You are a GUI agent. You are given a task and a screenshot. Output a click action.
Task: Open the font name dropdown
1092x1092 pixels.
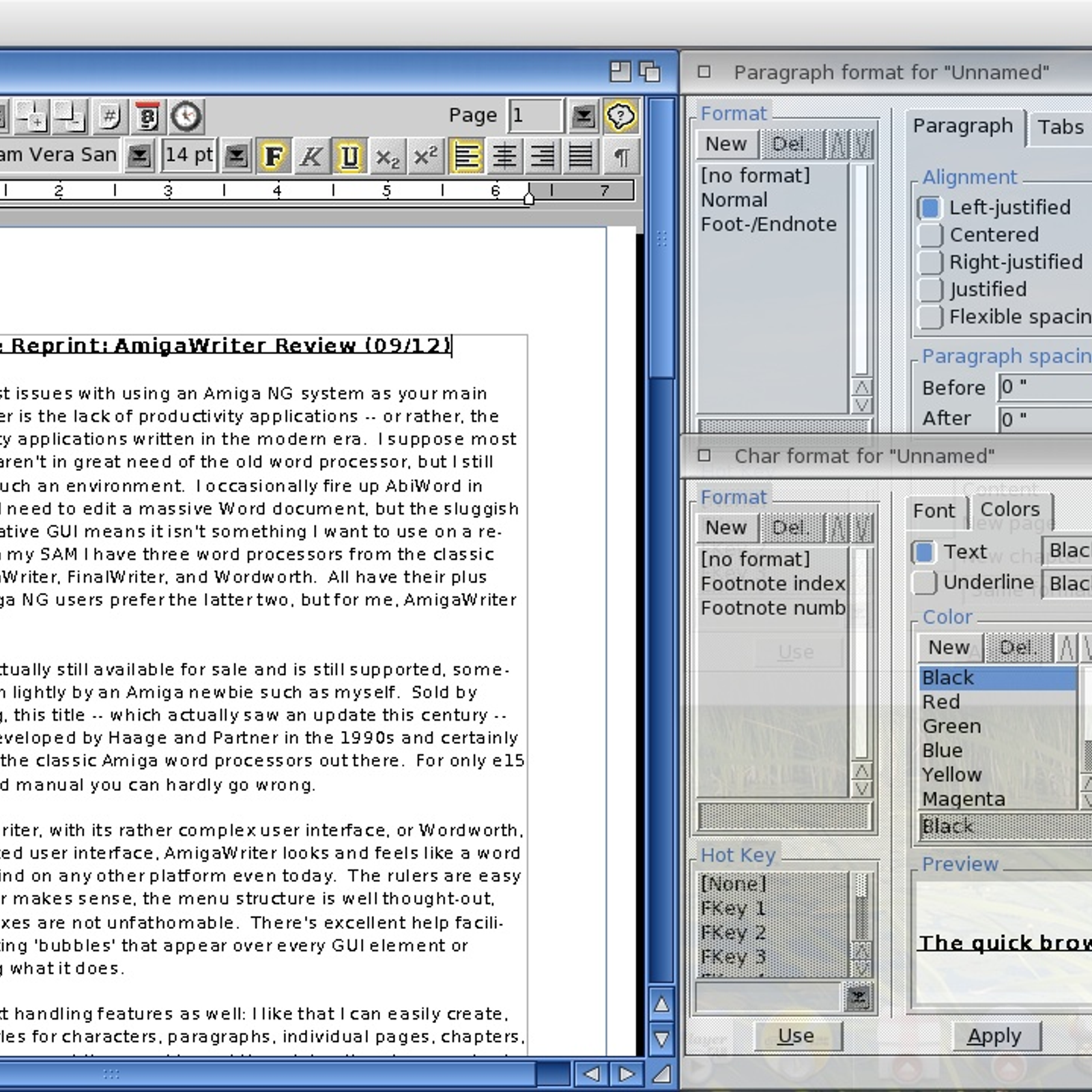click(139, 156)
